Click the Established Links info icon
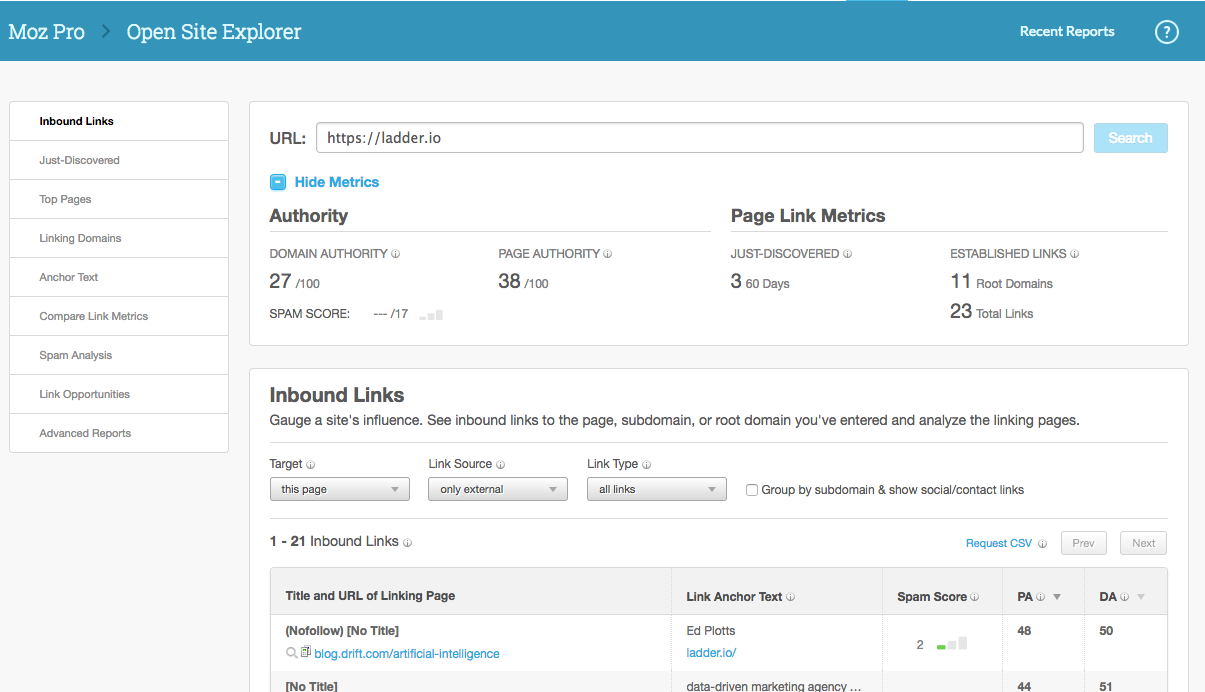1205x692 pixels. click(1074, 254)
